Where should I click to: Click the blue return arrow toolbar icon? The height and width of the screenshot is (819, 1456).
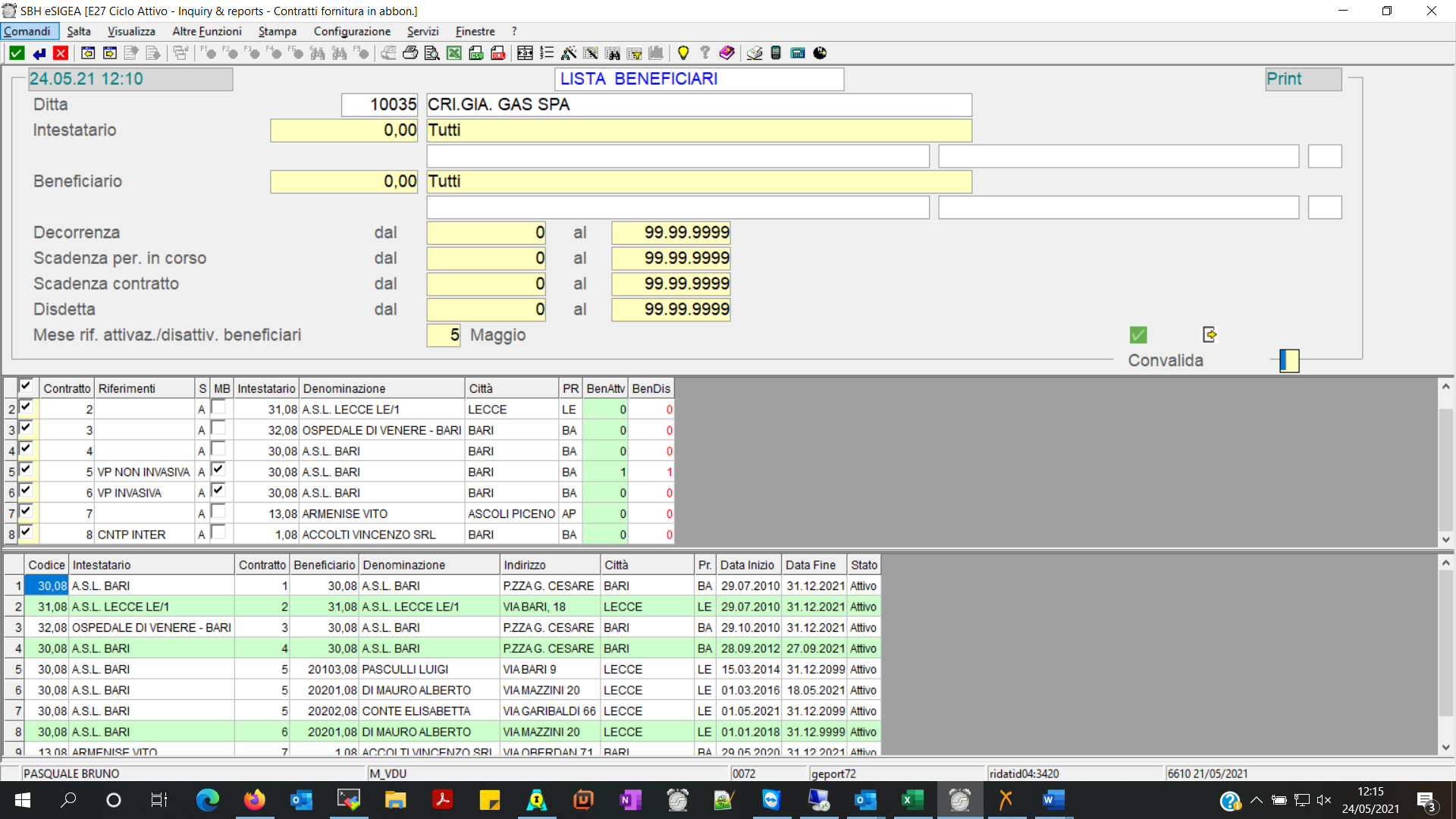[x=39, y=53]
